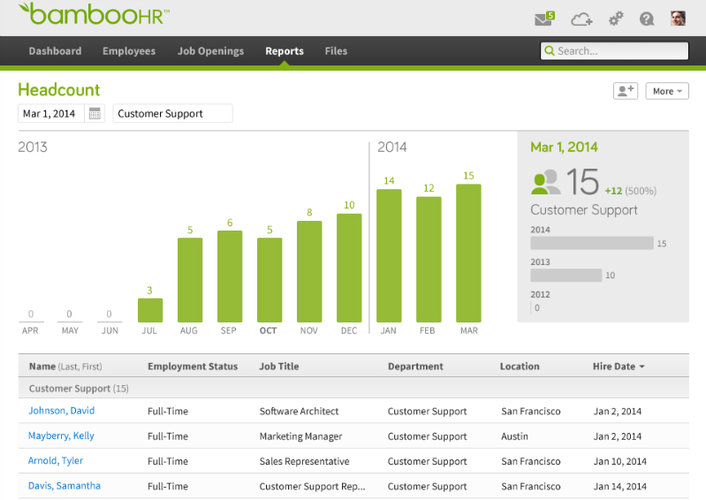This screenshot has height=500, width=706.
Task: Open the Employees tab
Action: 129,51
